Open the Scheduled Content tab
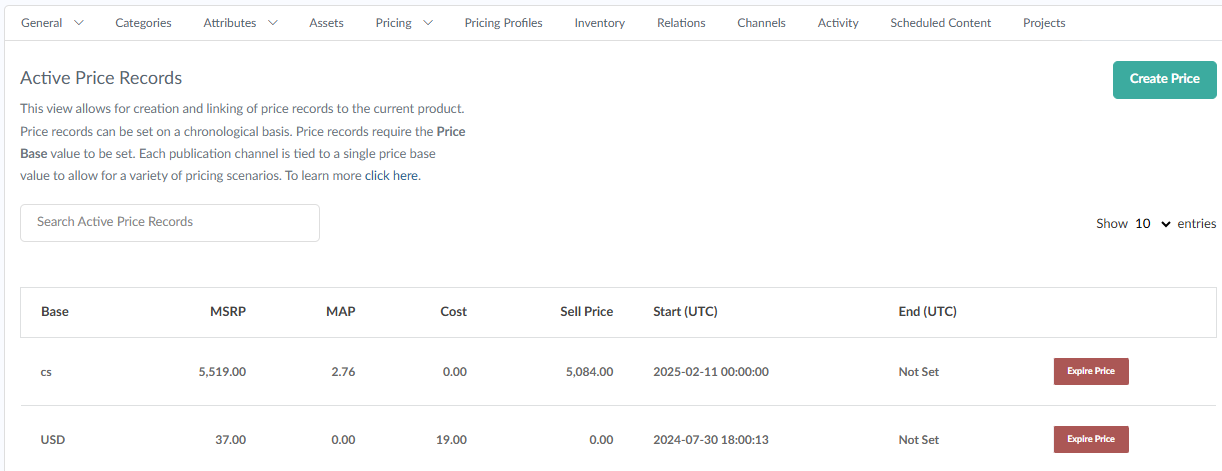Image resolution: width=1222 pixels, height=471 pixels. pyautogui.click(x=940, y=23)
